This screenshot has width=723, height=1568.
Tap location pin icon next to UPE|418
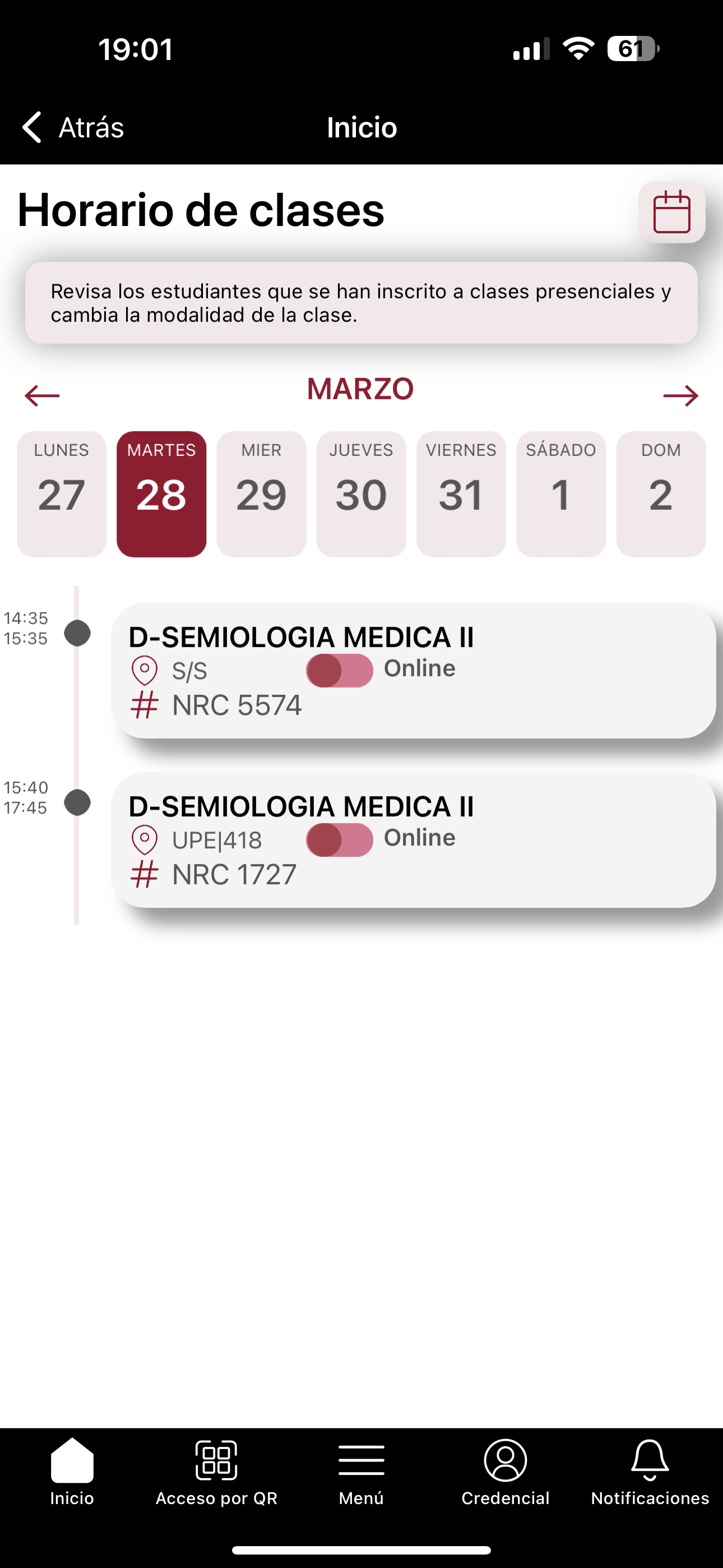pyautogui.click(x=144, y=840)
